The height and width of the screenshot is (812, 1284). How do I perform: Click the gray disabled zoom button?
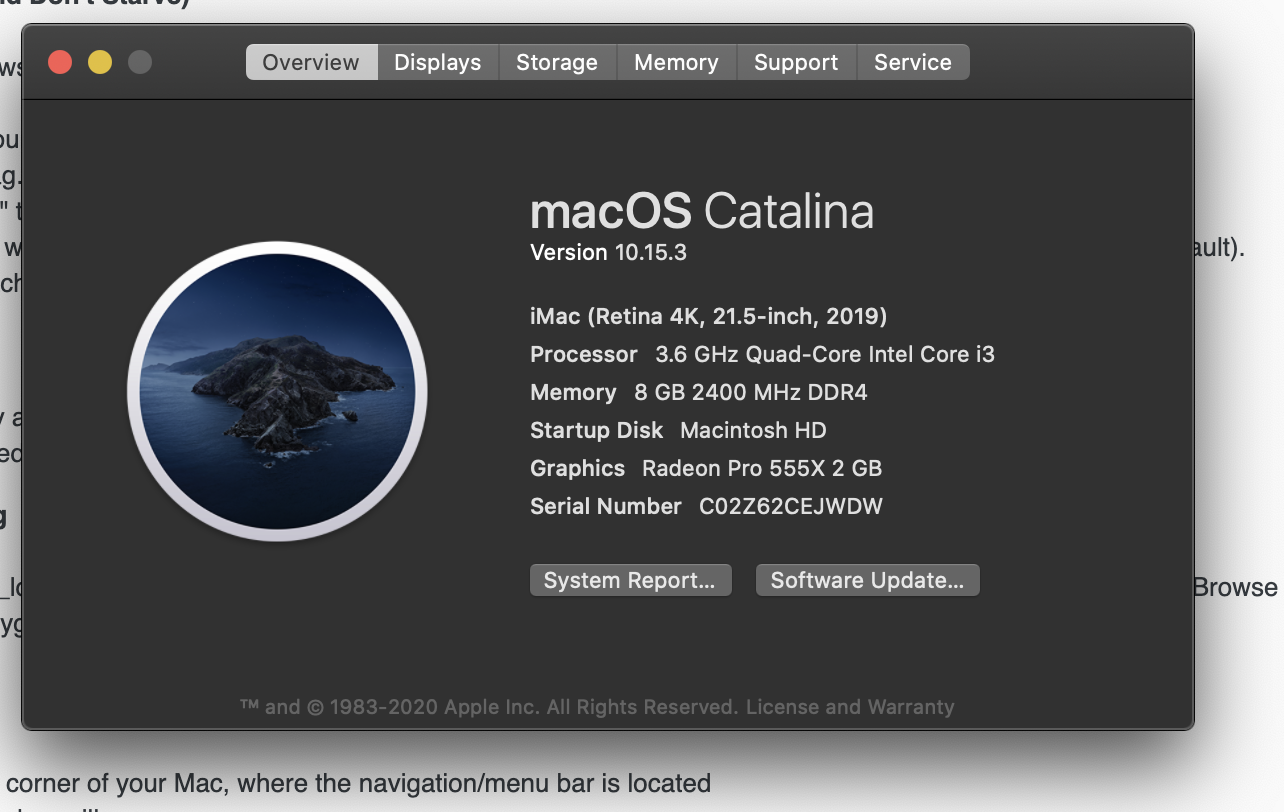coord(140,62)
